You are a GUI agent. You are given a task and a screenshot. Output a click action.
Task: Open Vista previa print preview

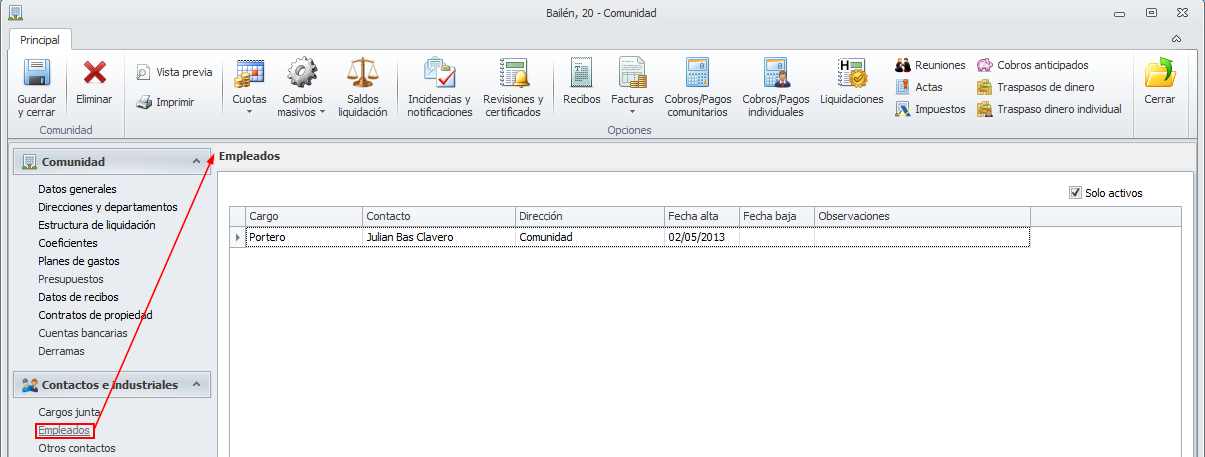174,72
